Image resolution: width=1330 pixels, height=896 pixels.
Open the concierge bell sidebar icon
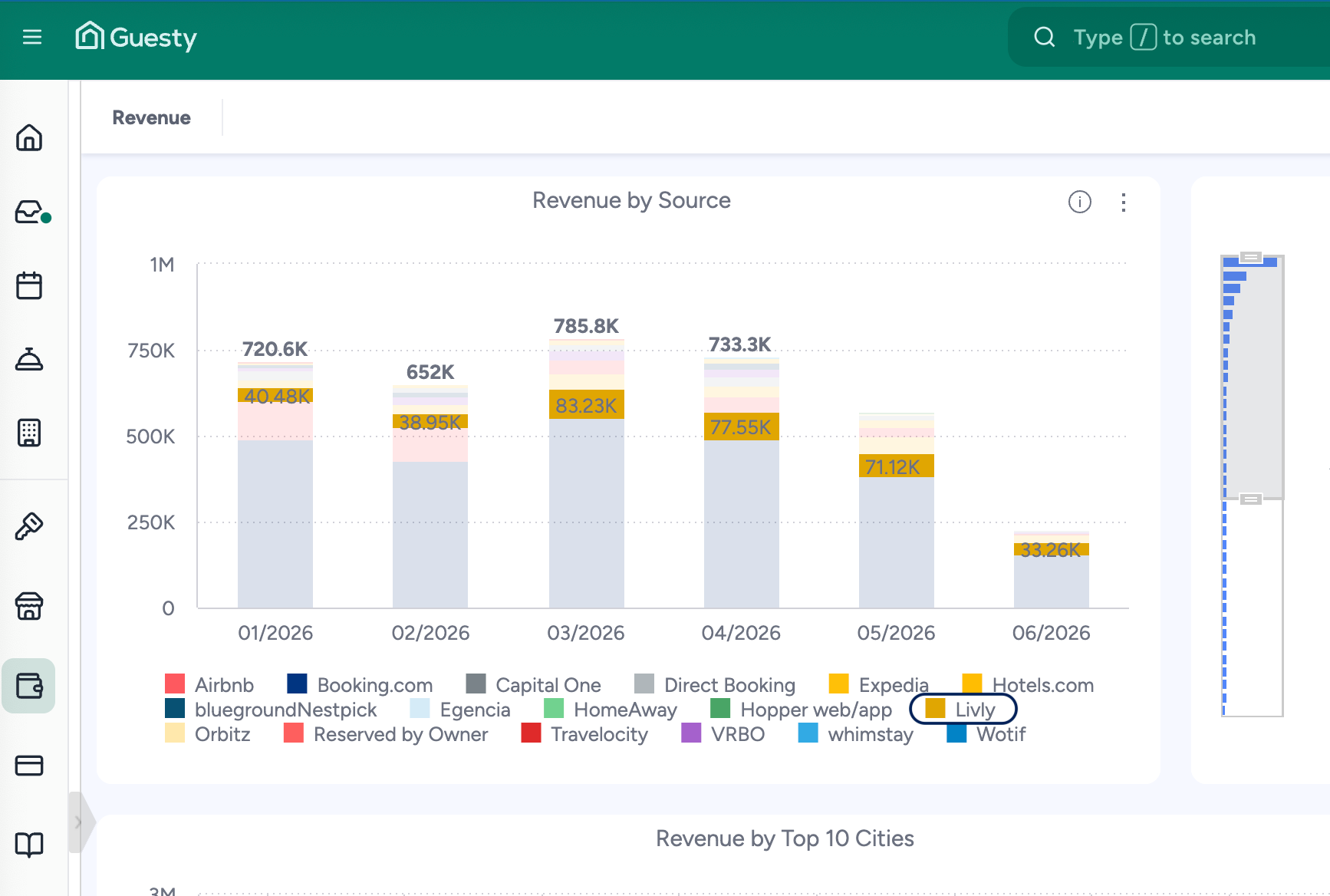pyautogui.click(x=29, y=359)
